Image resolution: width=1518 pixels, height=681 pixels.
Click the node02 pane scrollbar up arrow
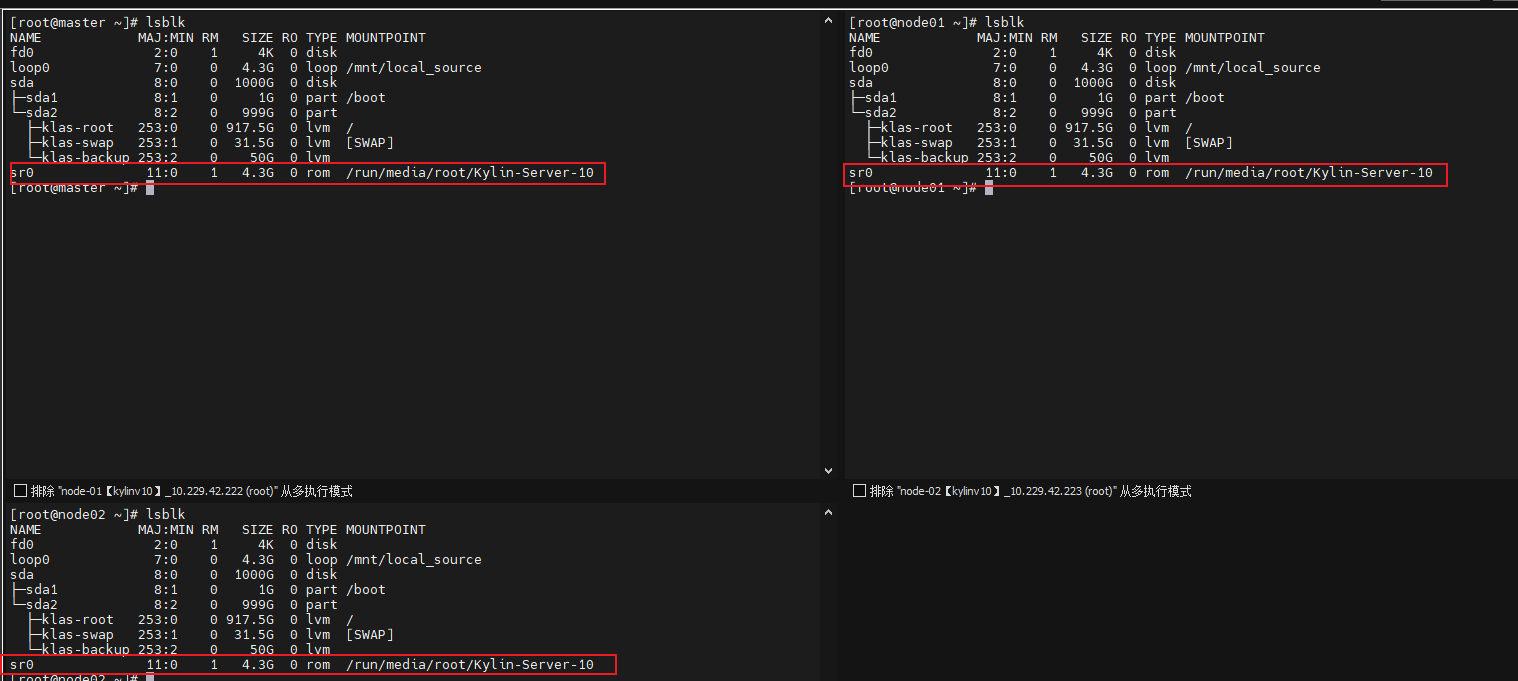tap(828, 512)
